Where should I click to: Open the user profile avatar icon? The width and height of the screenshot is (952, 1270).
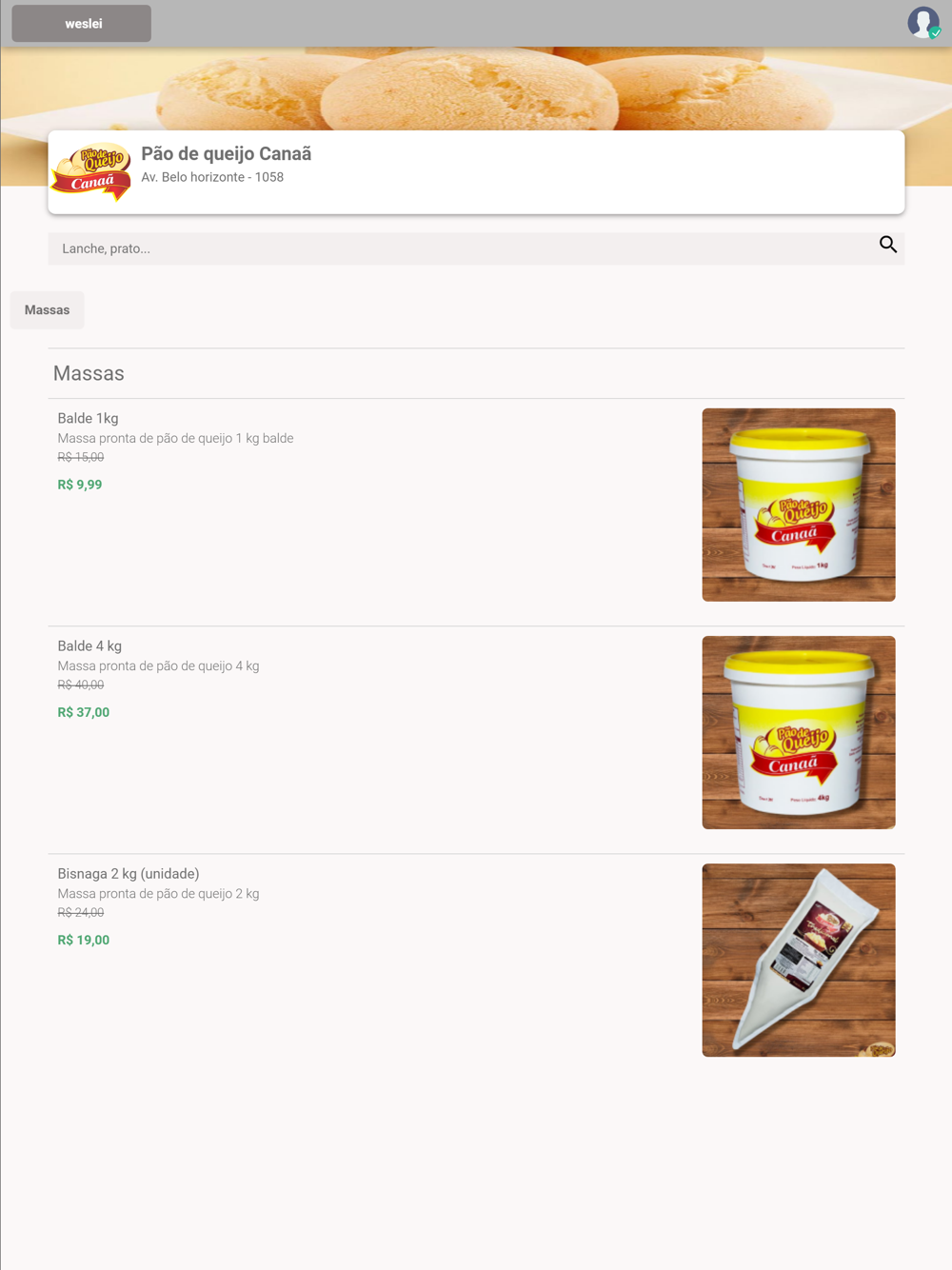tap(923, 22)
